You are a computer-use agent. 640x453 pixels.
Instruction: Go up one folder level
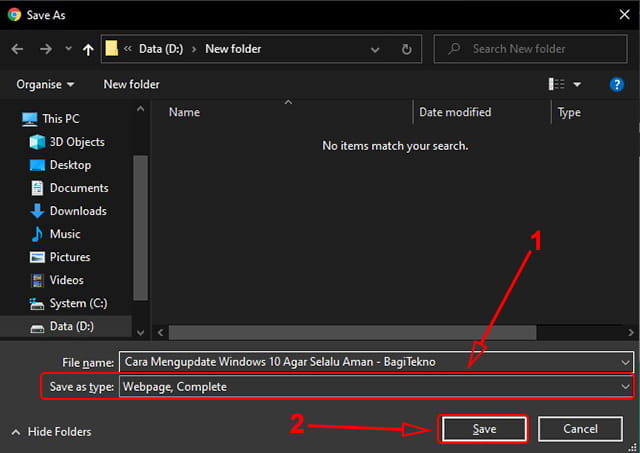point(88,49)
